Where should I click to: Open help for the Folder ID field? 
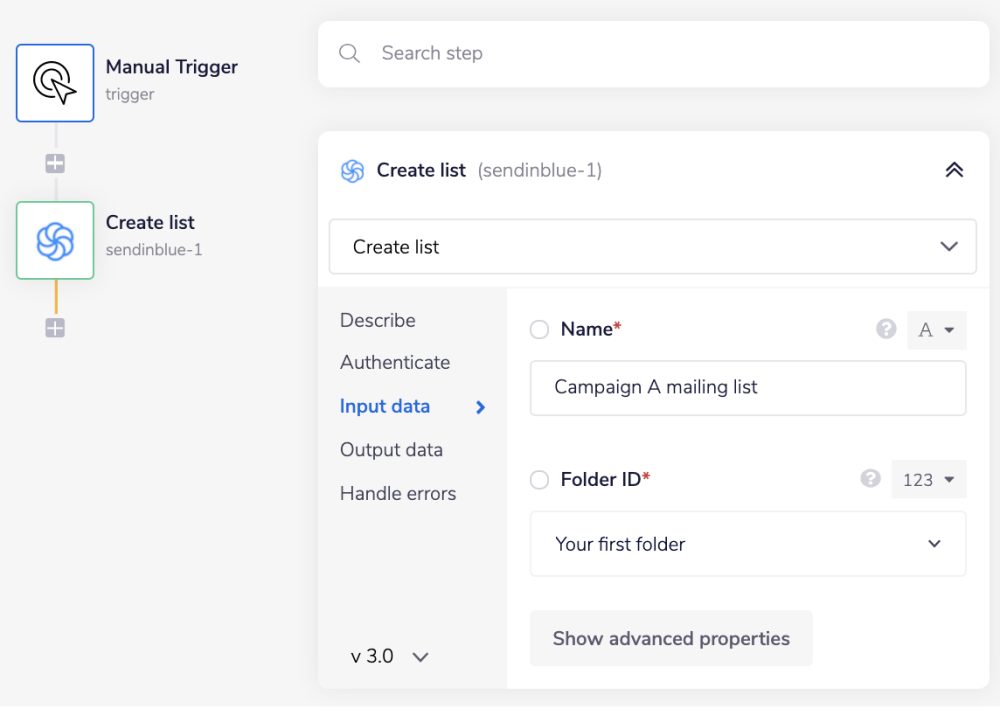click(870, 479)
